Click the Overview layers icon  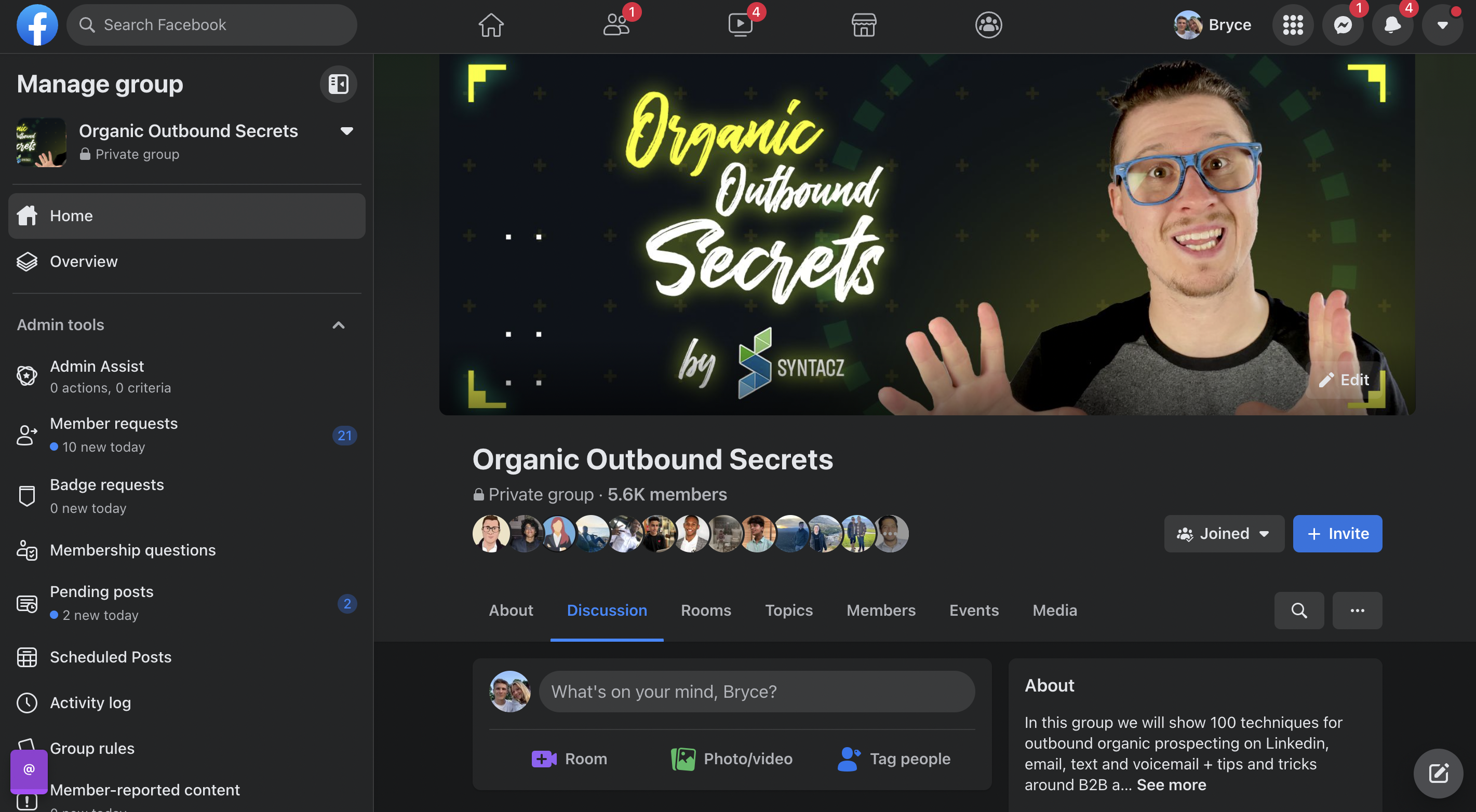coord(26,262)
